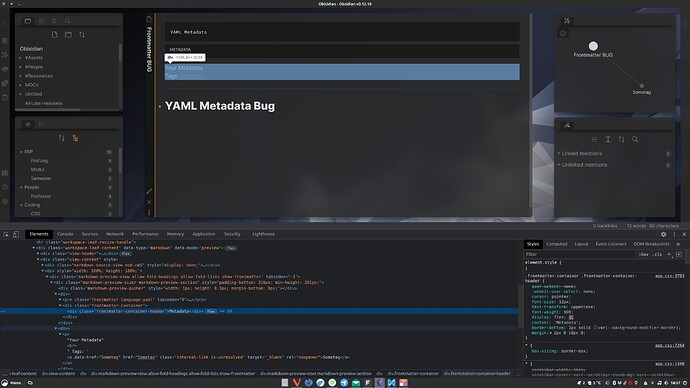Open the Computed styles tab

[x=557, y=244]
